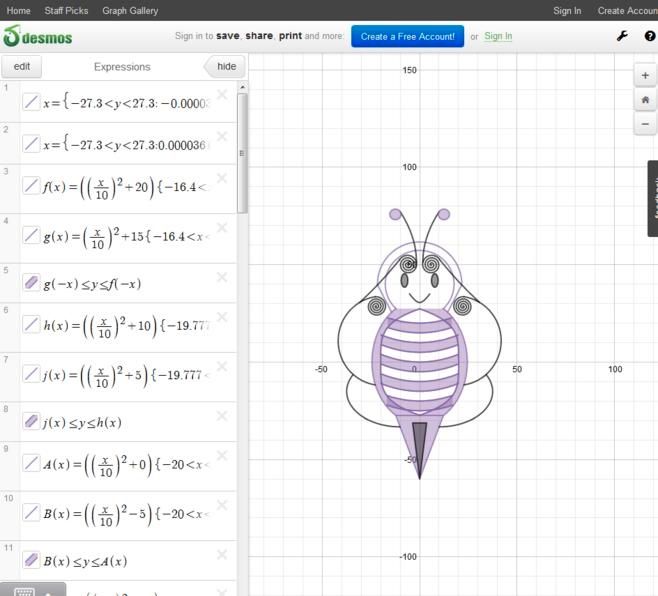The width and height of the screenshot is (658, 596).
Task: Delete the j(x)≤y≤h(x) row X
Action: (222, 416)
